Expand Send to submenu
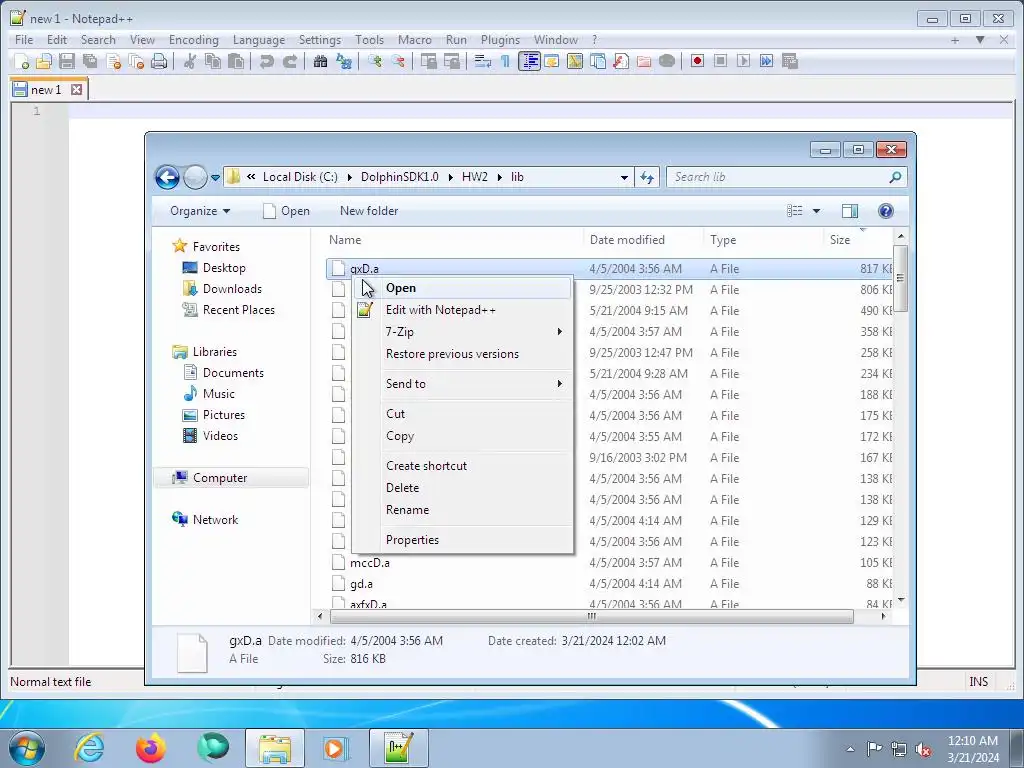 click(x=462, y=384)
